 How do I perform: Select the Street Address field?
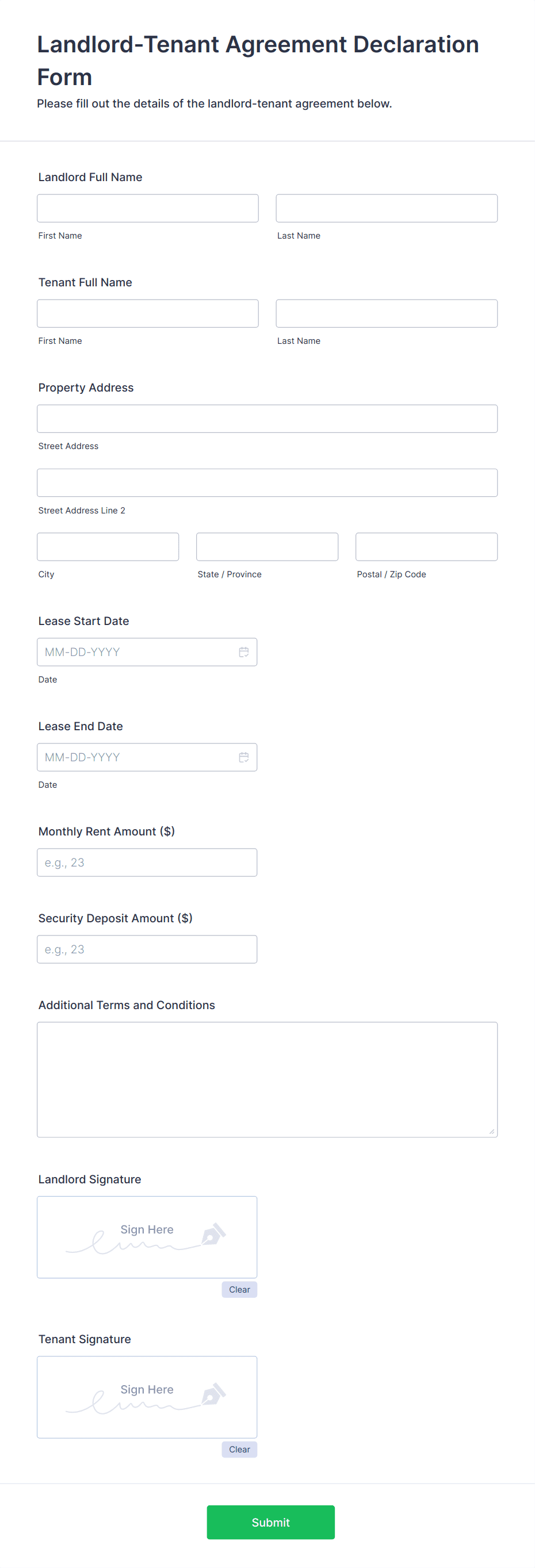(267, 418)
